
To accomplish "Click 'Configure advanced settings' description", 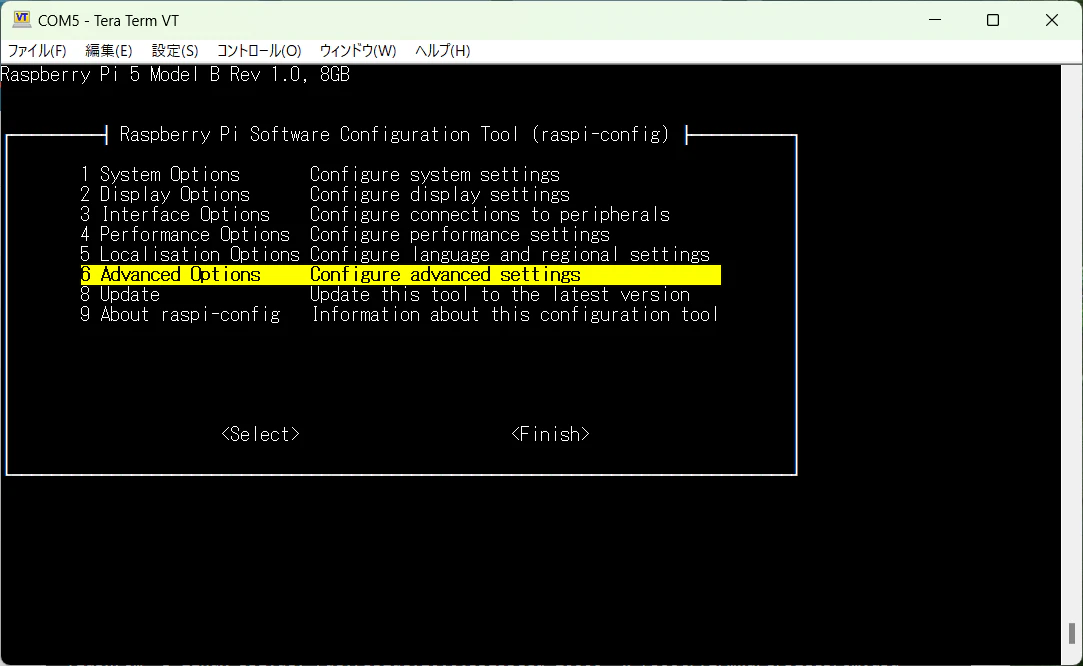I will point(445,274).
